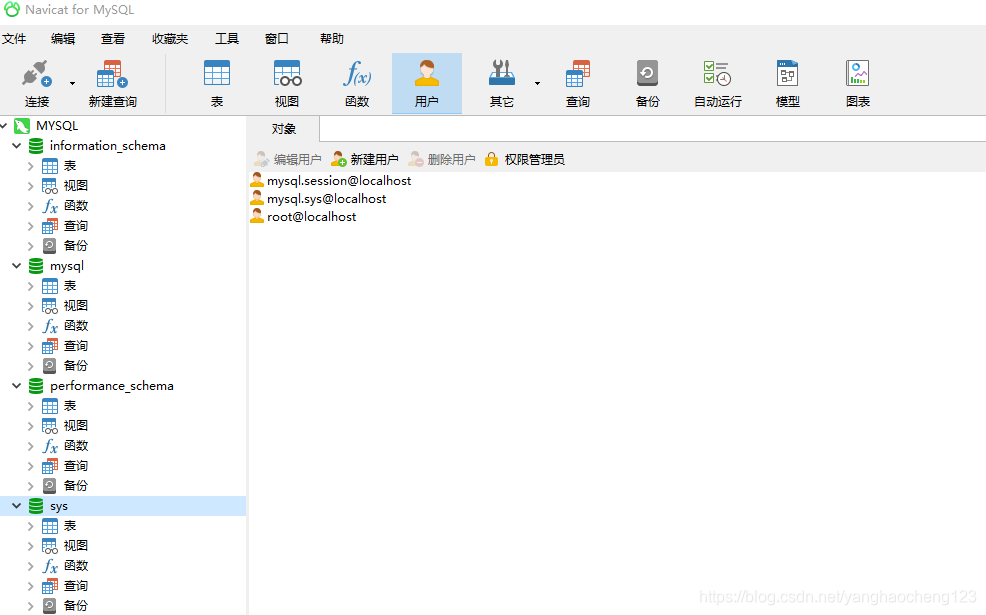Click the New Query (新建查询) toolbar icon
This screenshot has height=615, width=986.
coord(113,74)
